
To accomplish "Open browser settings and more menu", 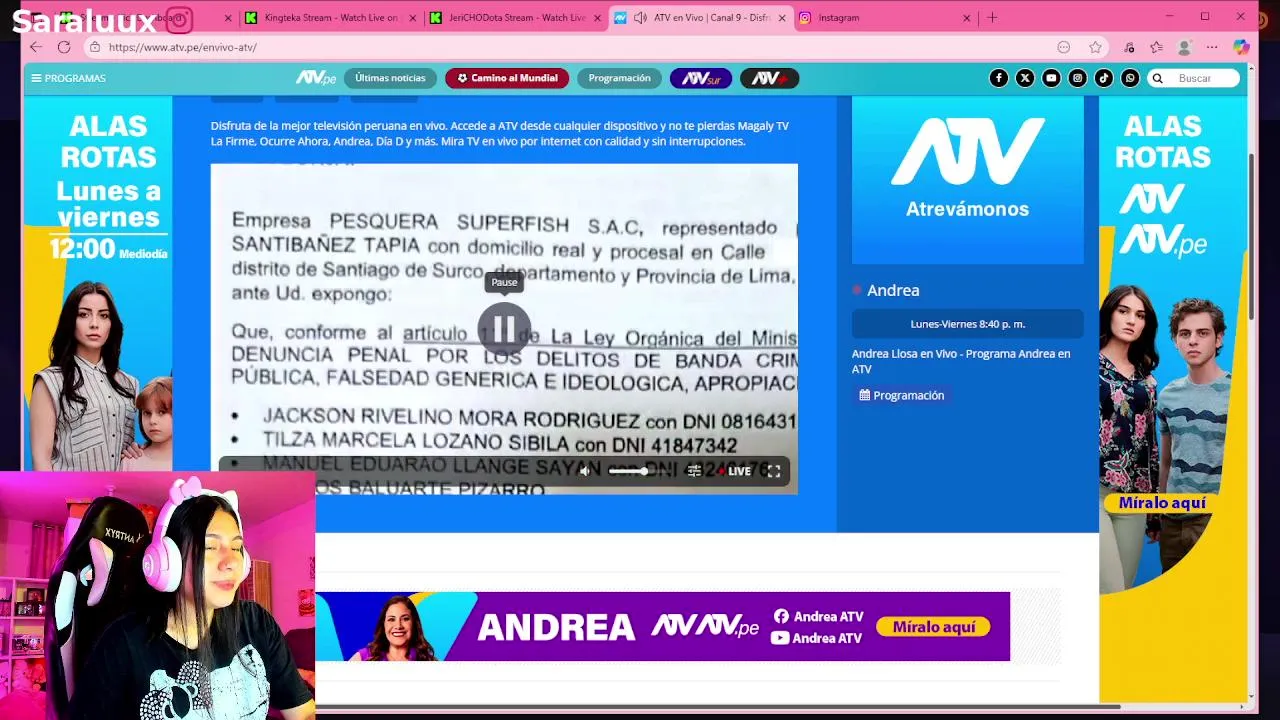I will click(x=1212, y=47).
